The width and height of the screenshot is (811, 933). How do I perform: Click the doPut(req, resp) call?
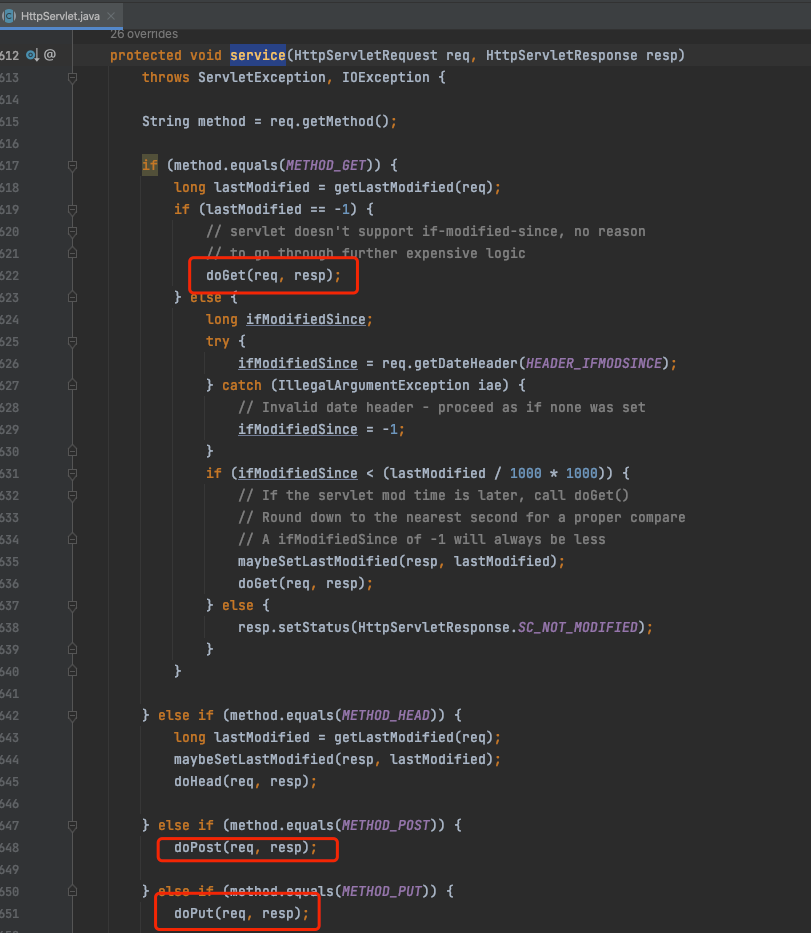[x=241, y=913]
